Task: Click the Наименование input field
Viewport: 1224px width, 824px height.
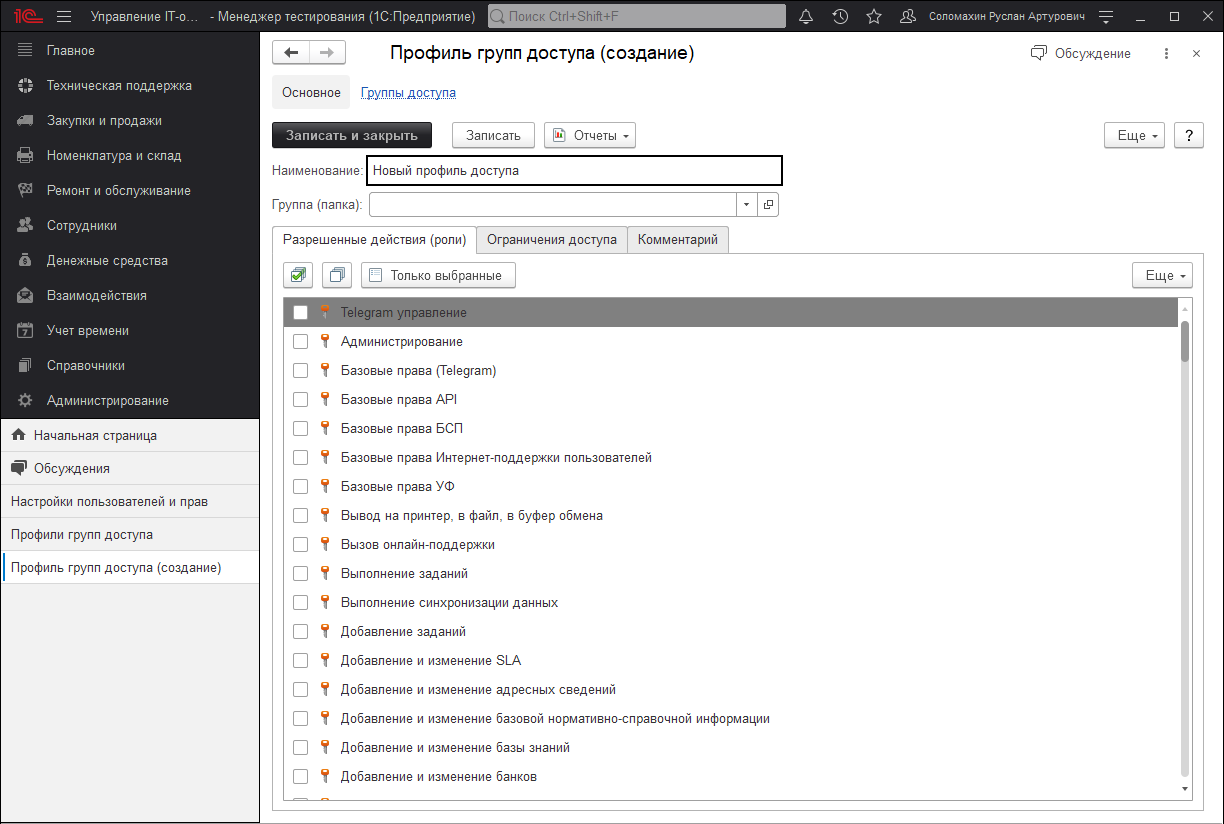Action: [574, 171]
